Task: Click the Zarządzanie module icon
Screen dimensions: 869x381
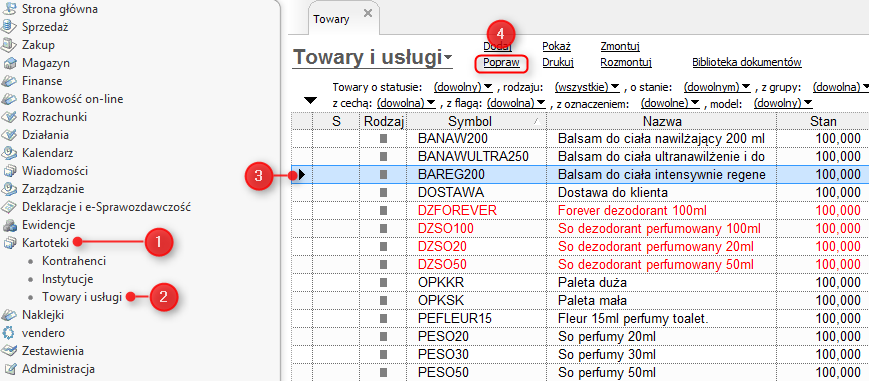Action: tap(9, 189)
